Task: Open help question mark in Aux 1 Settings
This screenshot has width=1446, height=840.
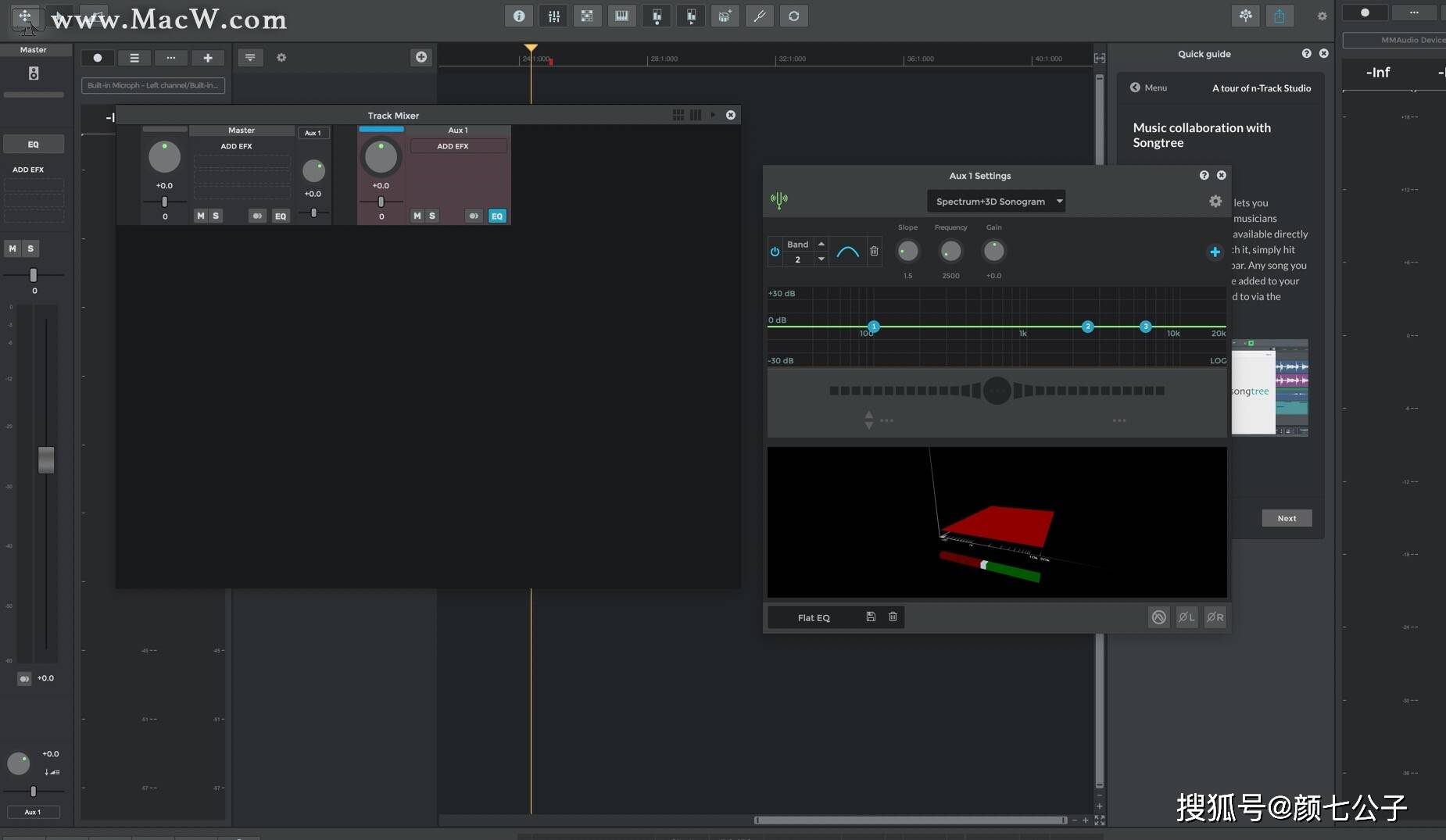Action: click(1204, 175)
